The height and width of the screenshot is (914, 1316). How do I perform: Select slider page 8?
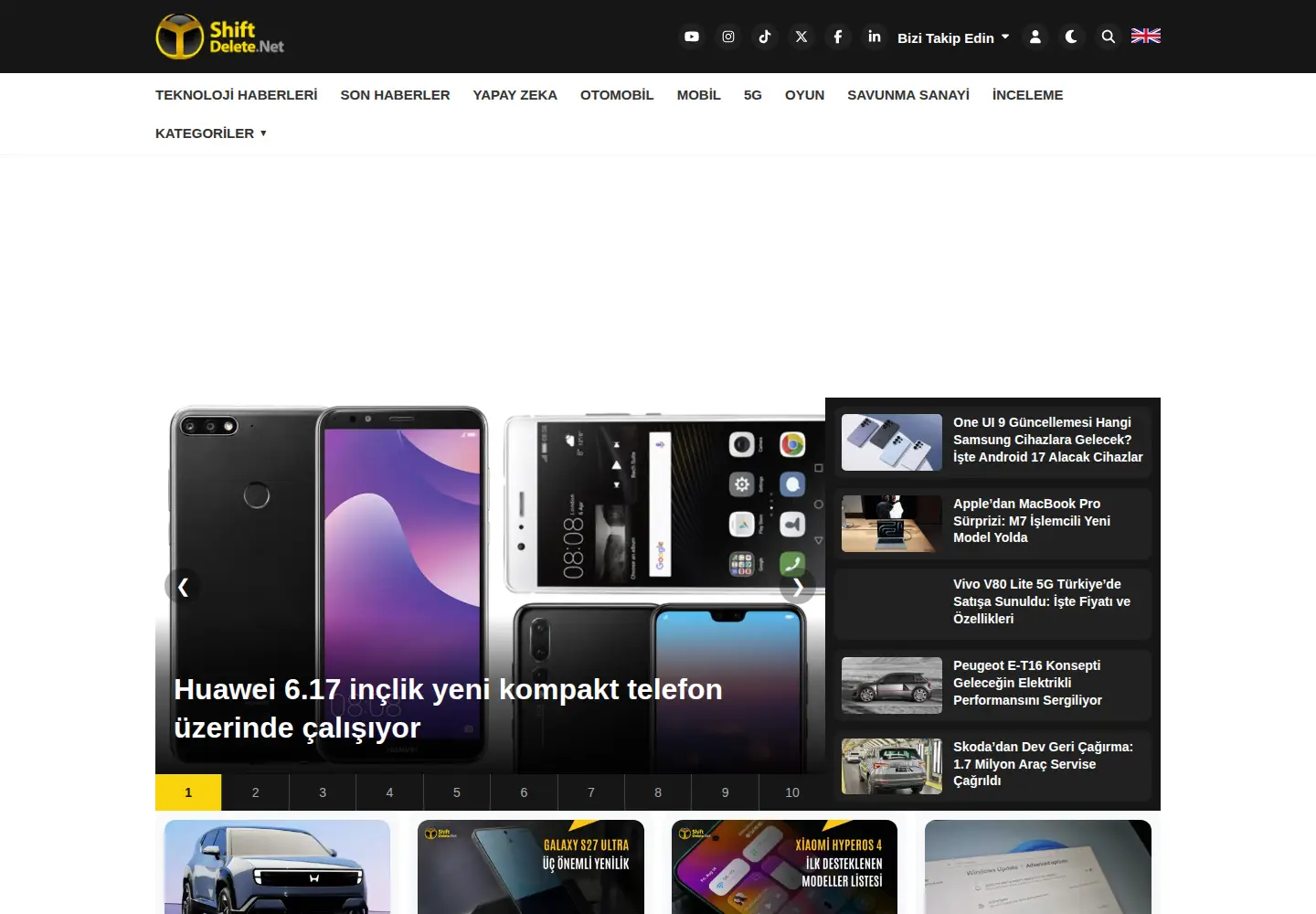click(658, 792)
